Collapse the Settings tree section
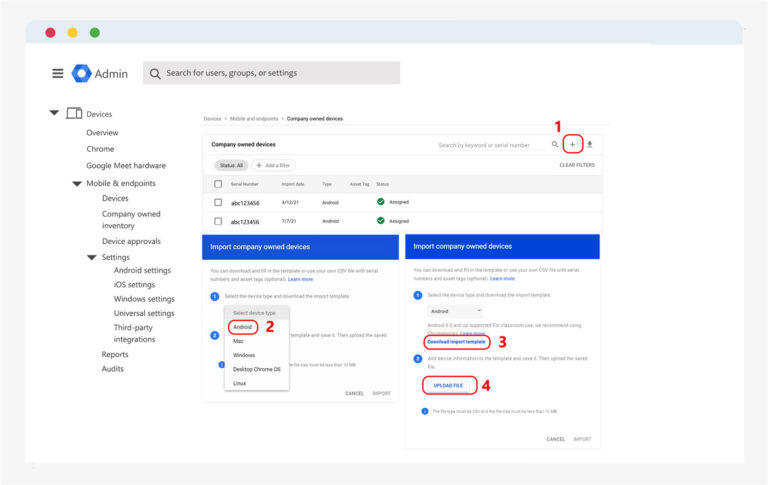 (91, 257)
